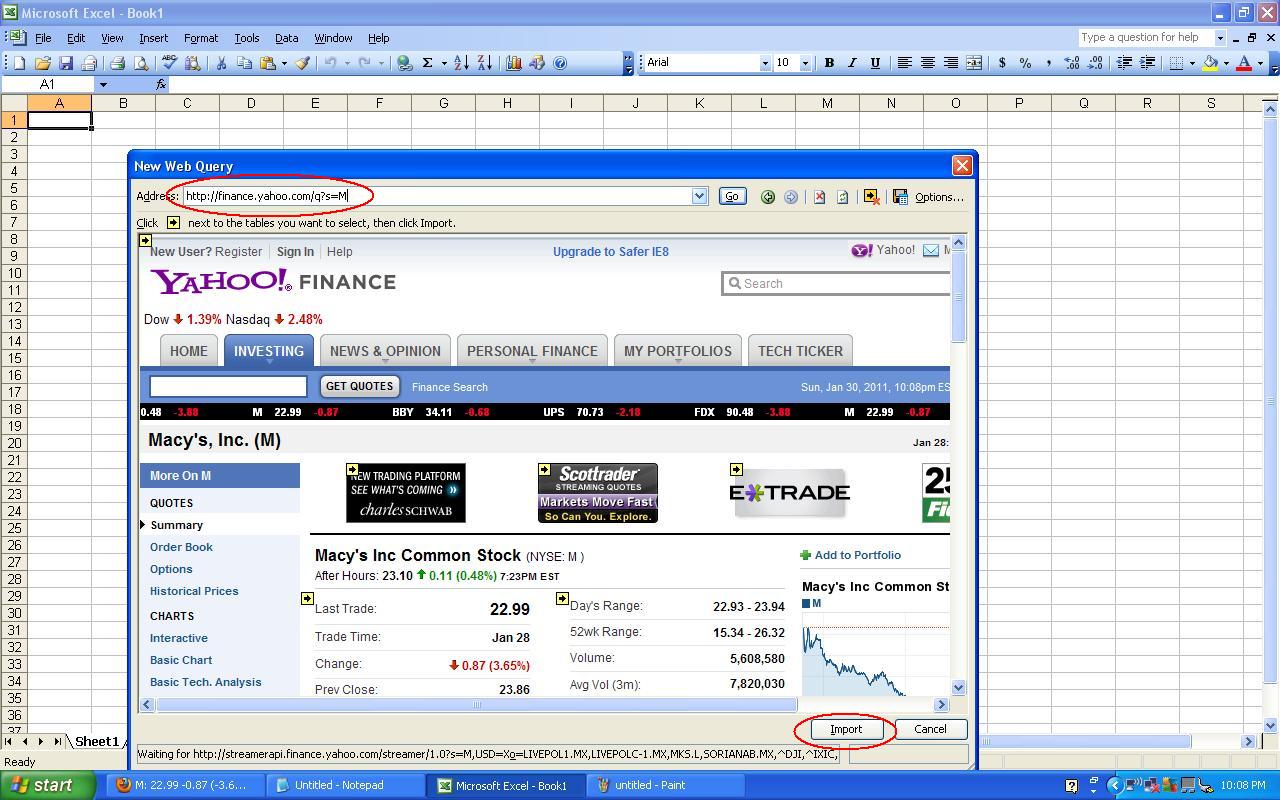This screenshot has width=1280, height=800.
Task: Run the Spelling check icon
Action: click(x=169, y=63)
